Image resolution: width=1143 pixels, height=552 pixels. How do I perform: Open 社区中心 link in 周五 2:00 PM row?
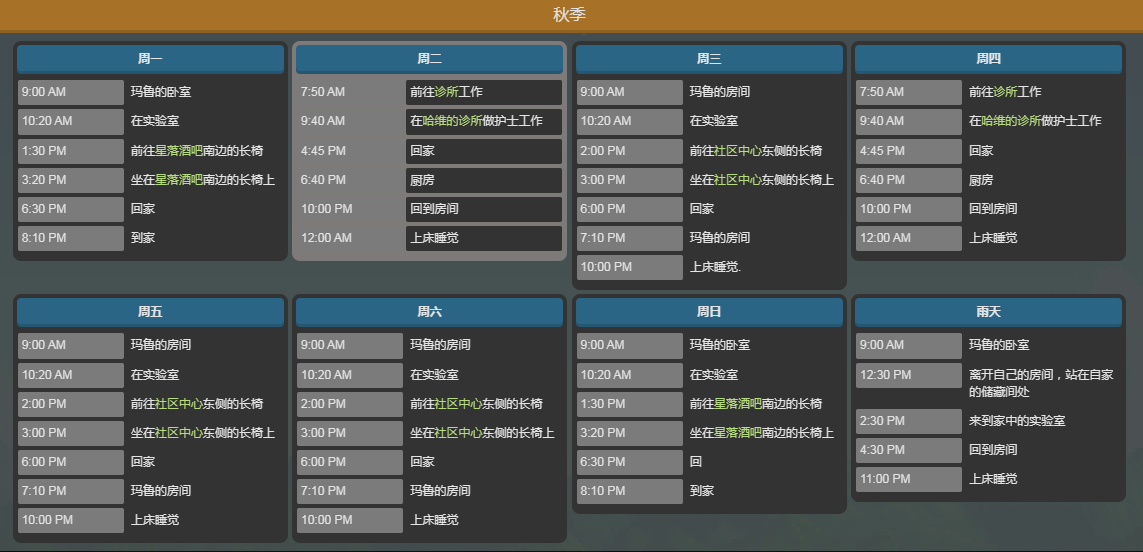[x=179, y=404]
